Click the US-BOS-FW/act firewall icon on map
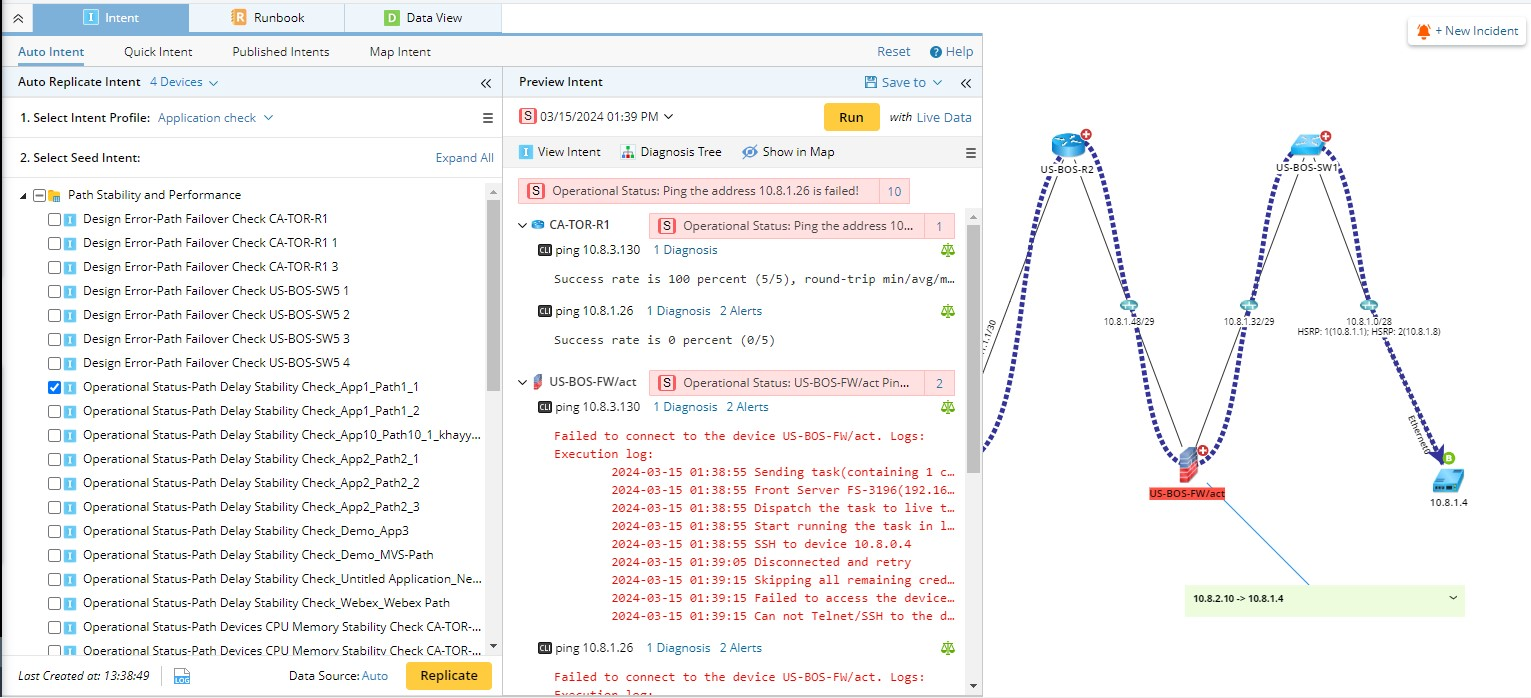The image size is (1531, 698). tap(1187, 465)
